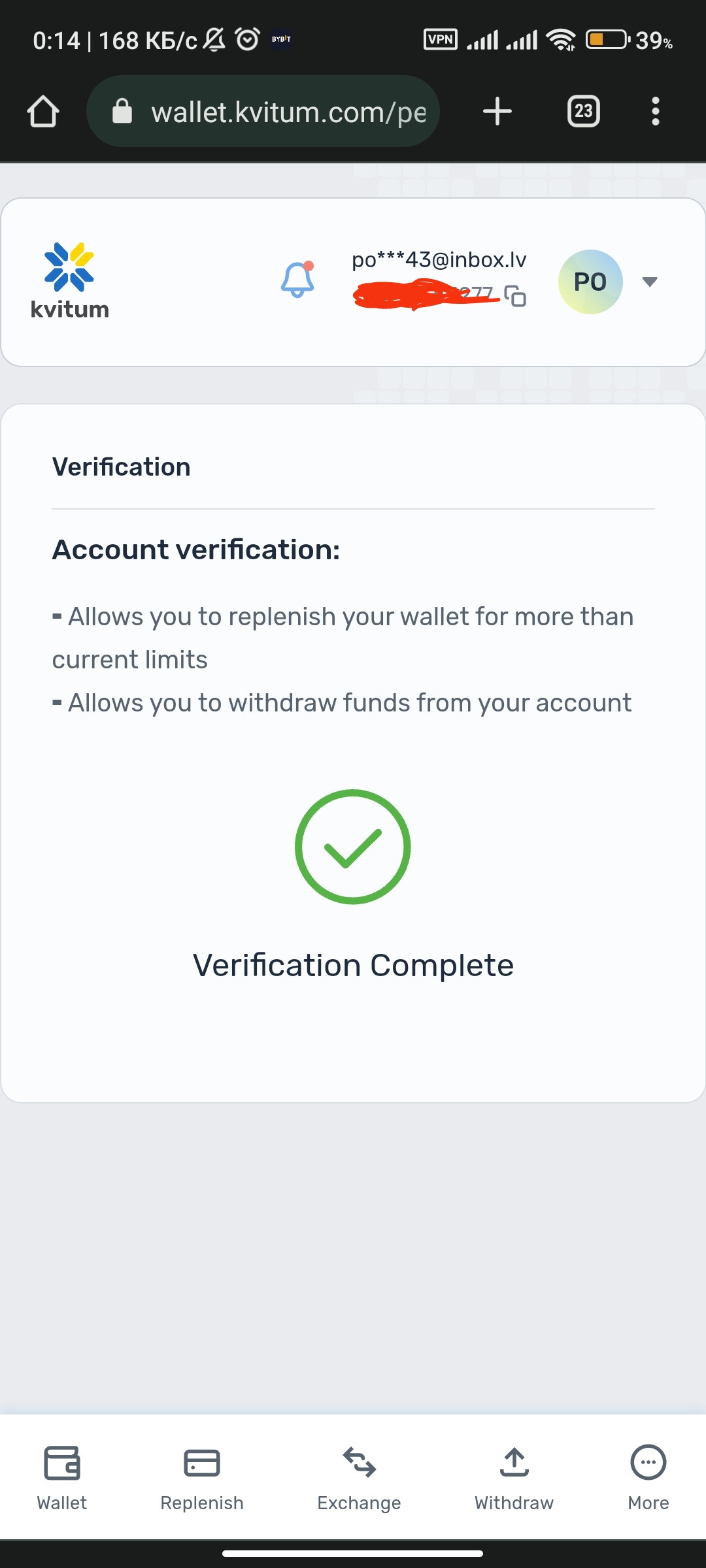Click the PO profile avatar
706x1568 pixels.
590,282
